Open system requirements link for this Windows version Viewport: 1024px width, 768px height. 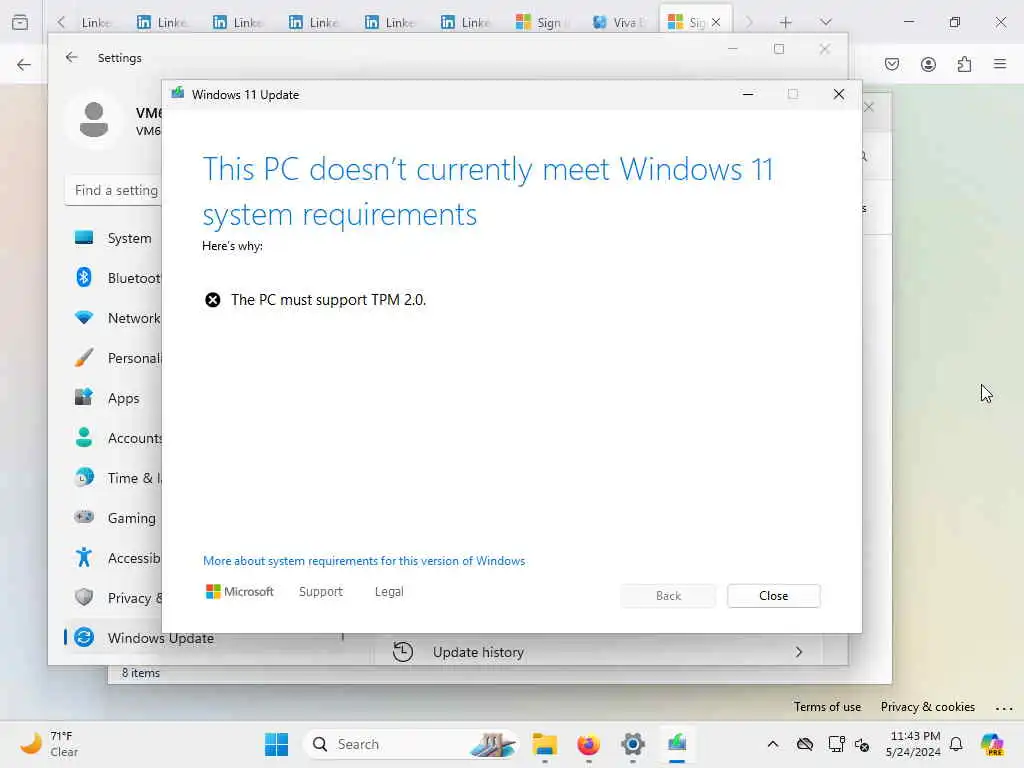364,561
